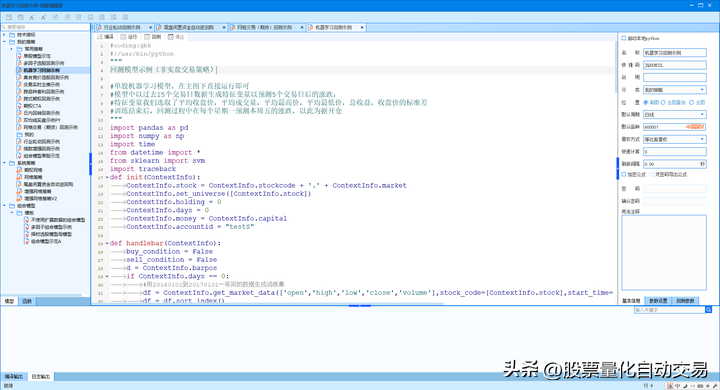This screenshot has height=390, width=720.
Task: Click the 输入关键字 keyword search field
Action: click(669, 310)
